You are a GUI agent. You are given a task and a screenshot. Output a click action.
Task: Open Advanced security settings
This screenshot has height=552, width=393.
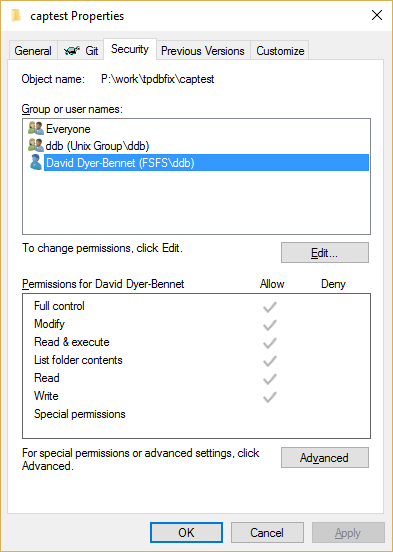coord(325,458)
